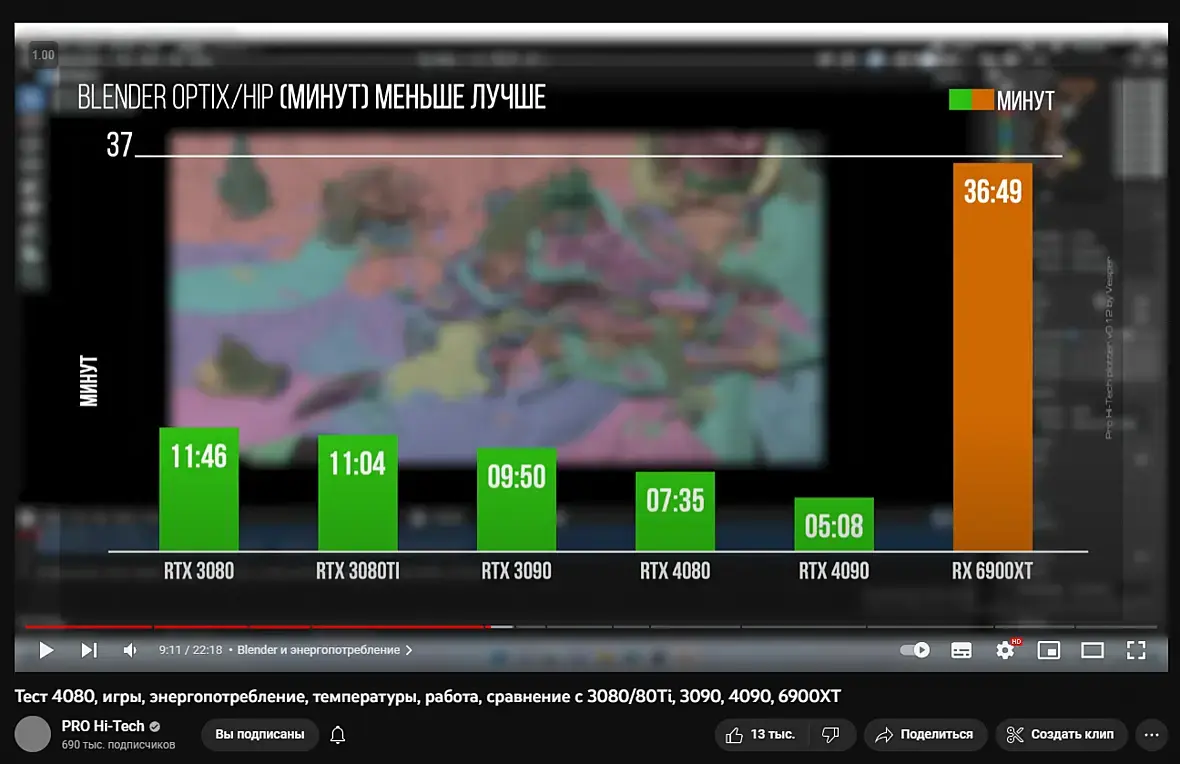Turn on subtitles
The width and height of the screenshot is (1180, 764).
tap(961, 650)
